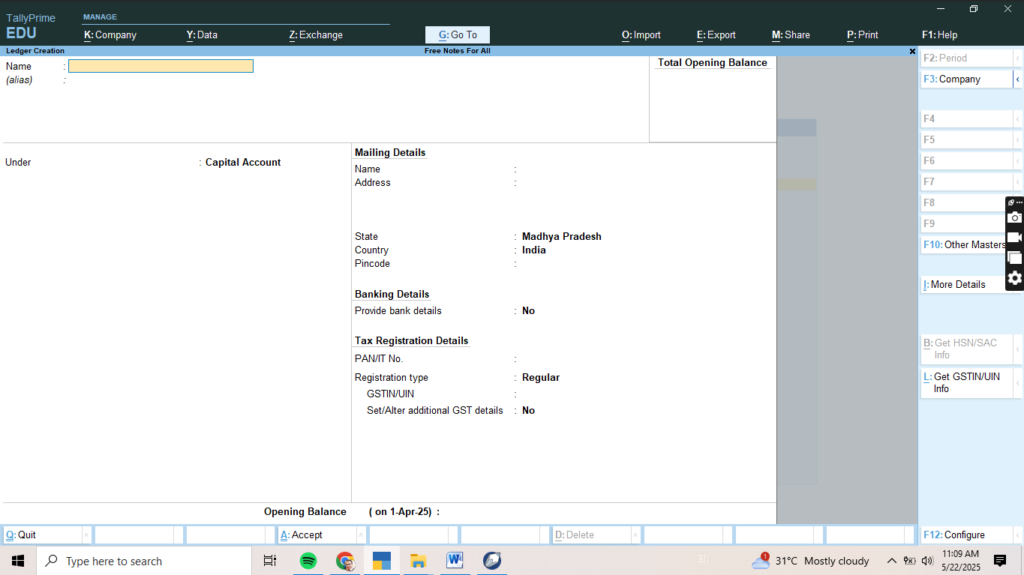This screenshot has height=575, width=1024.
Task: Click the ledger Name input field
Action: [161, 66]
